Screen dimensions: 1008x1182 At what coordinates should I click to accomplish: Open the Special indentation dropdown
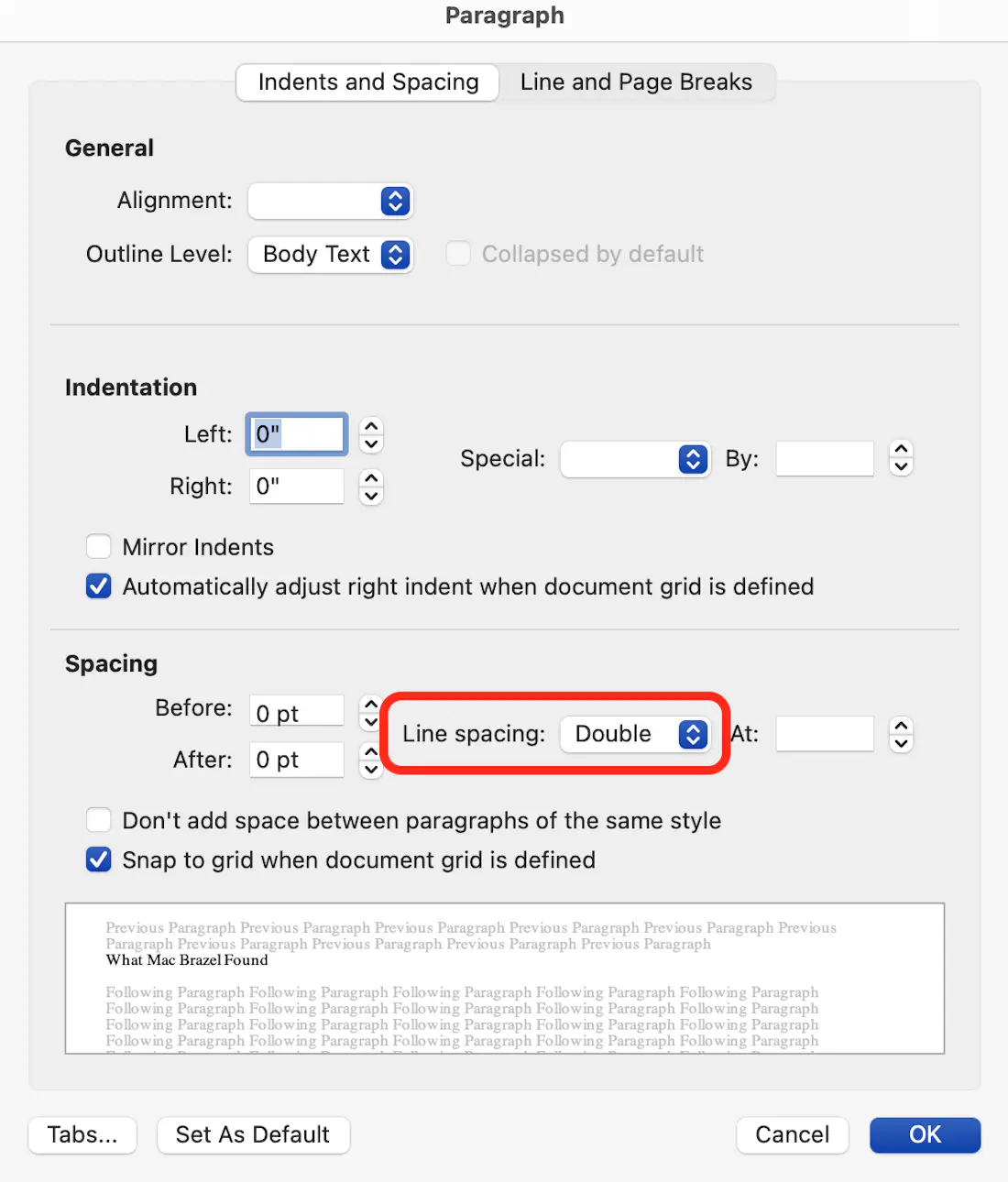click(x=635, y=459)
